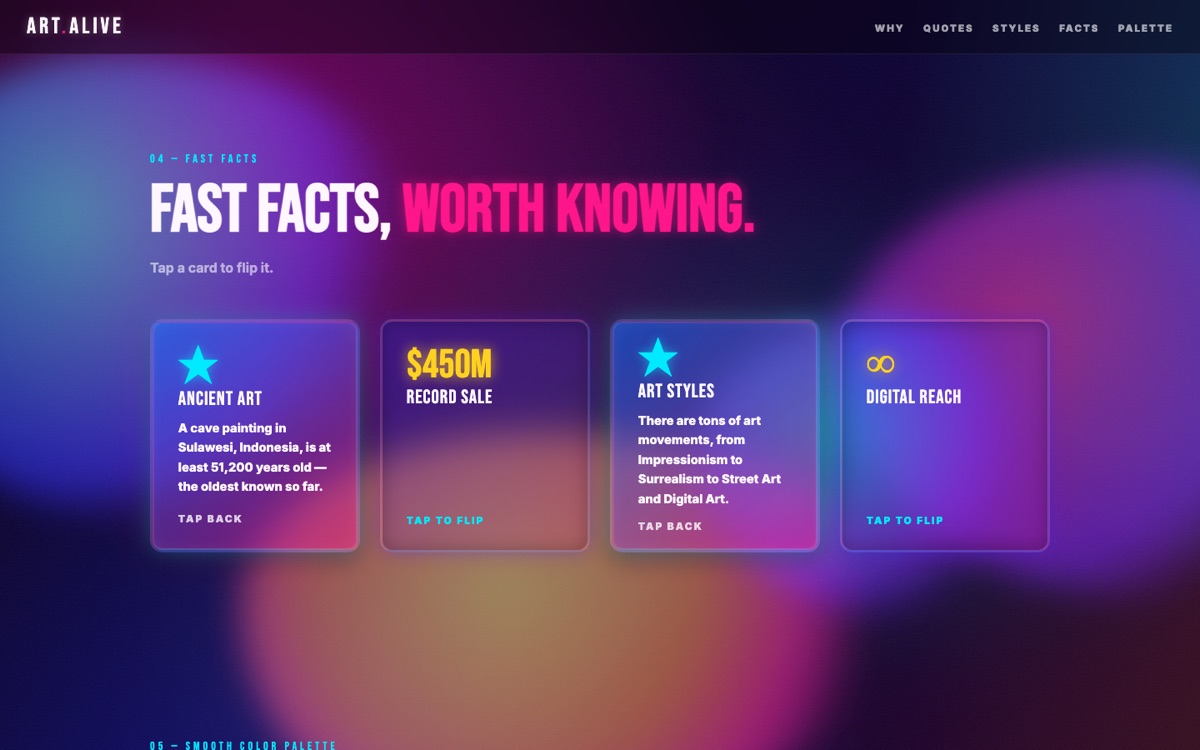Navigate to STYLES in the top nav
Image resolution: width=1200 pixels, height=750 pixels.
point(1016,28)
